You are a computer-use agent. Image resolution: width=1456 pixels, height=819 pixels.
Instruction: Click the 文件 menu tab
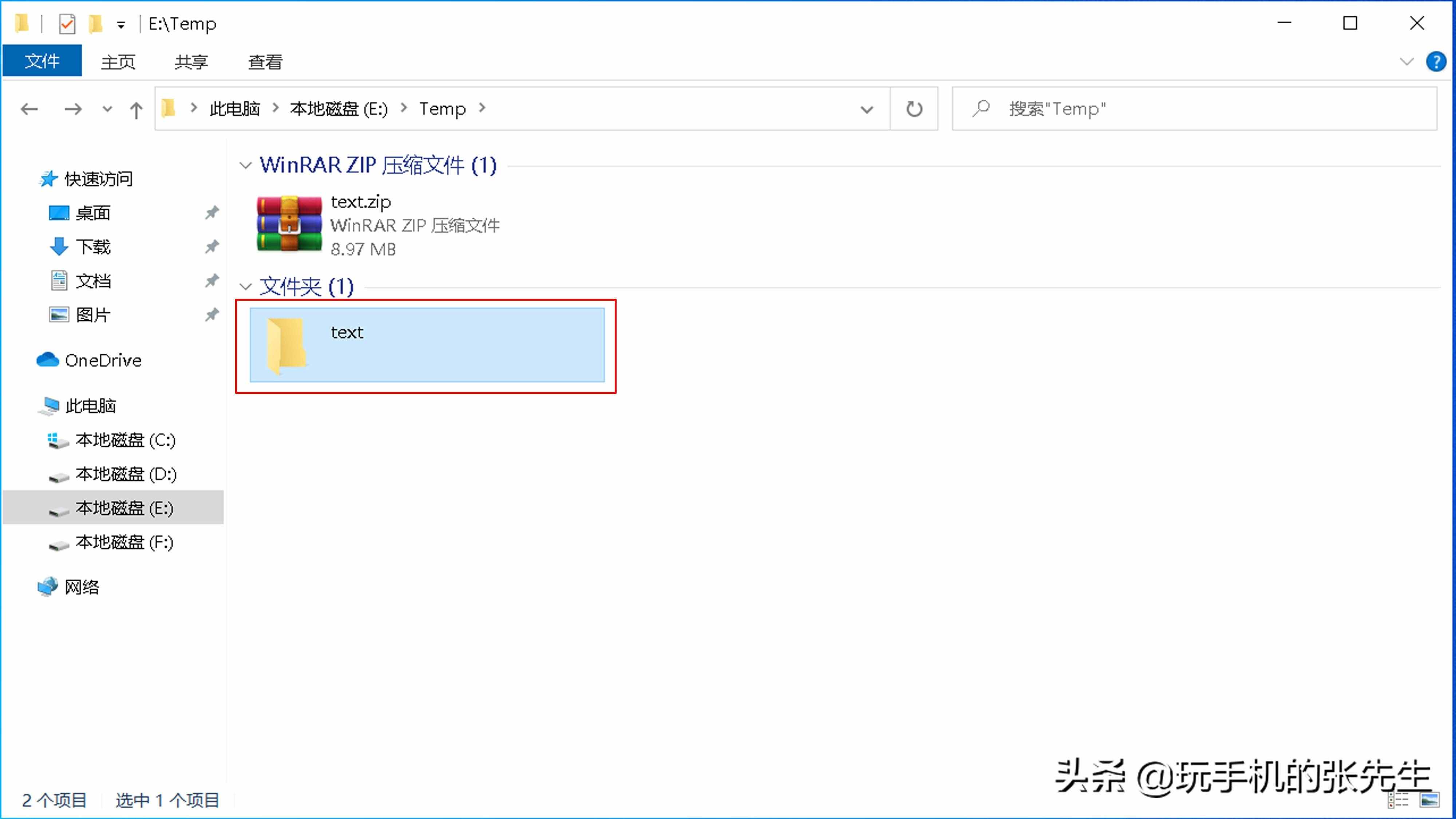point(42,62)
